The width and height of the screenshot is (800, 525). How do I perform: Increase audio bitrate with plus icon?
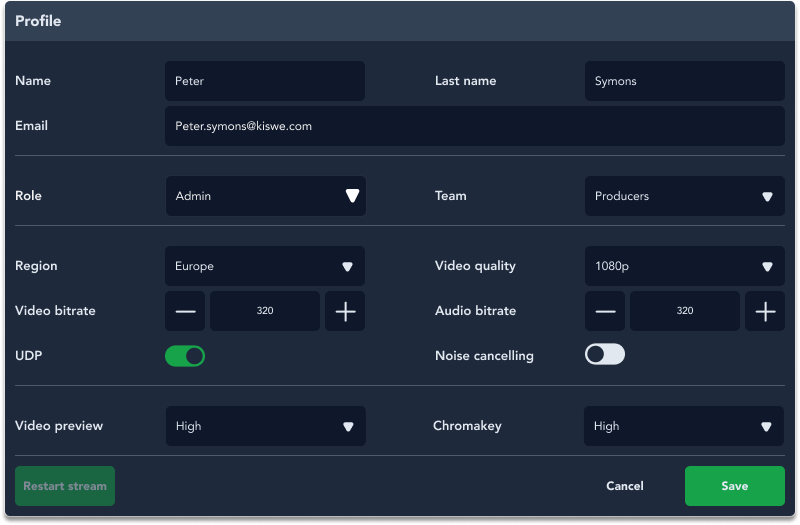coord(765,311)
